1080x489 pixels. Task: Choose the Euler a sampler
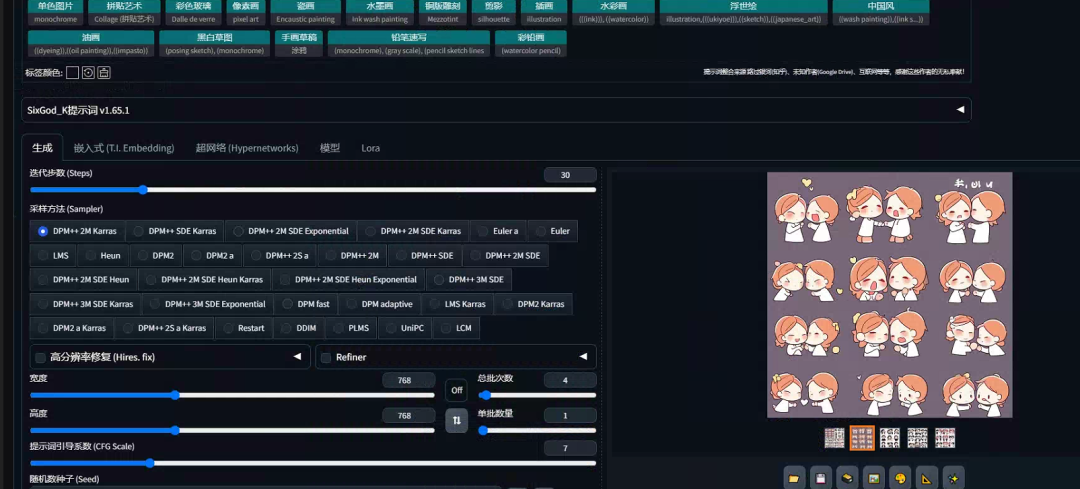point(498,231)
